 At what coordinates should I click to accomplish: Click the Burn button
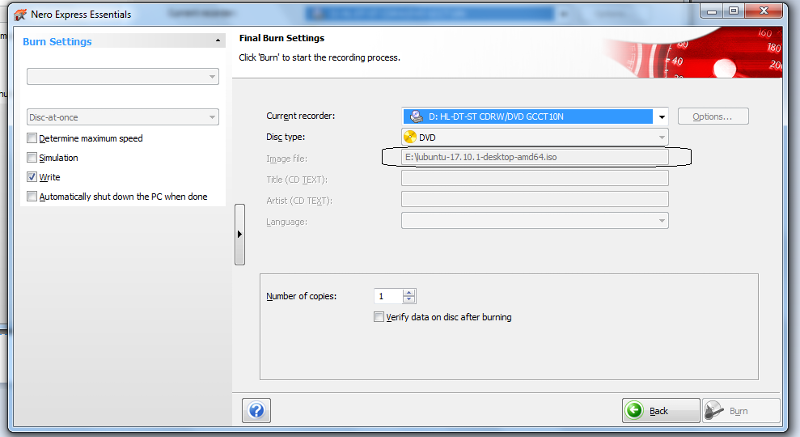[741, 410]
